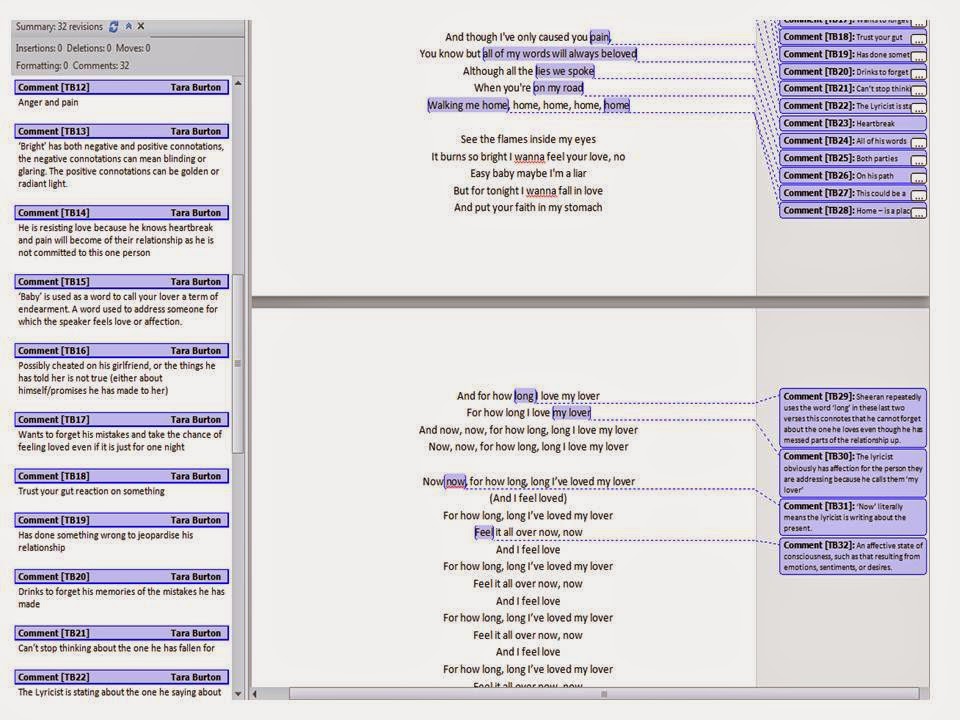Click highlighted word 'Feel' in lyrics
The image size is (960, 720).
484,532
